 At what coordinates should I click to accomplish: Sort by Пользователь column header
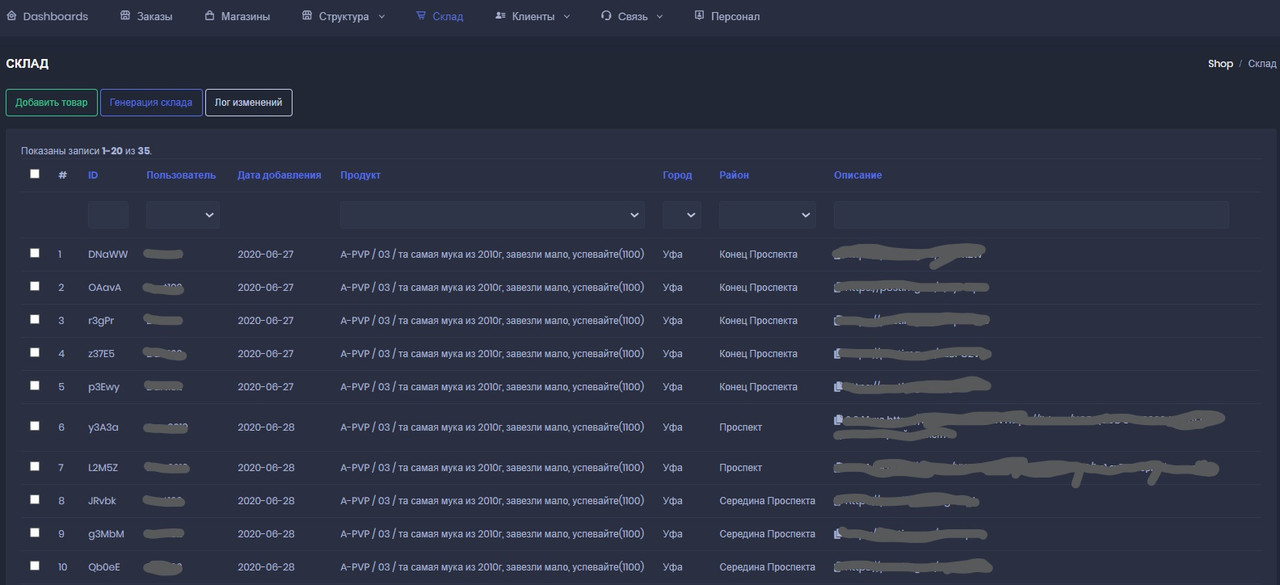(181, 175)
